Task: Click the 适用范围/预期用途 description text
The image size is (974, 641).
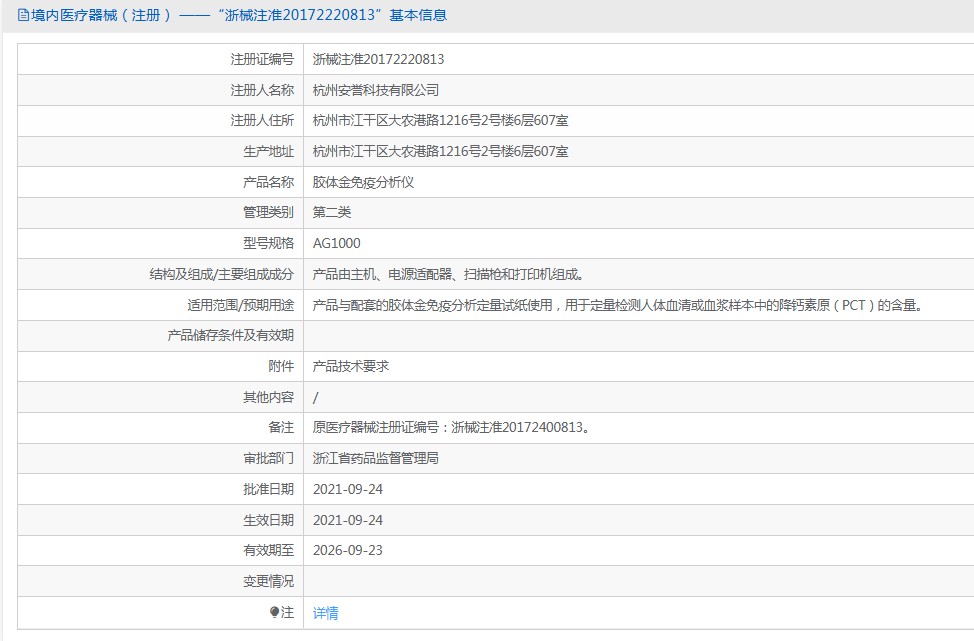Action: coord(616,305)
